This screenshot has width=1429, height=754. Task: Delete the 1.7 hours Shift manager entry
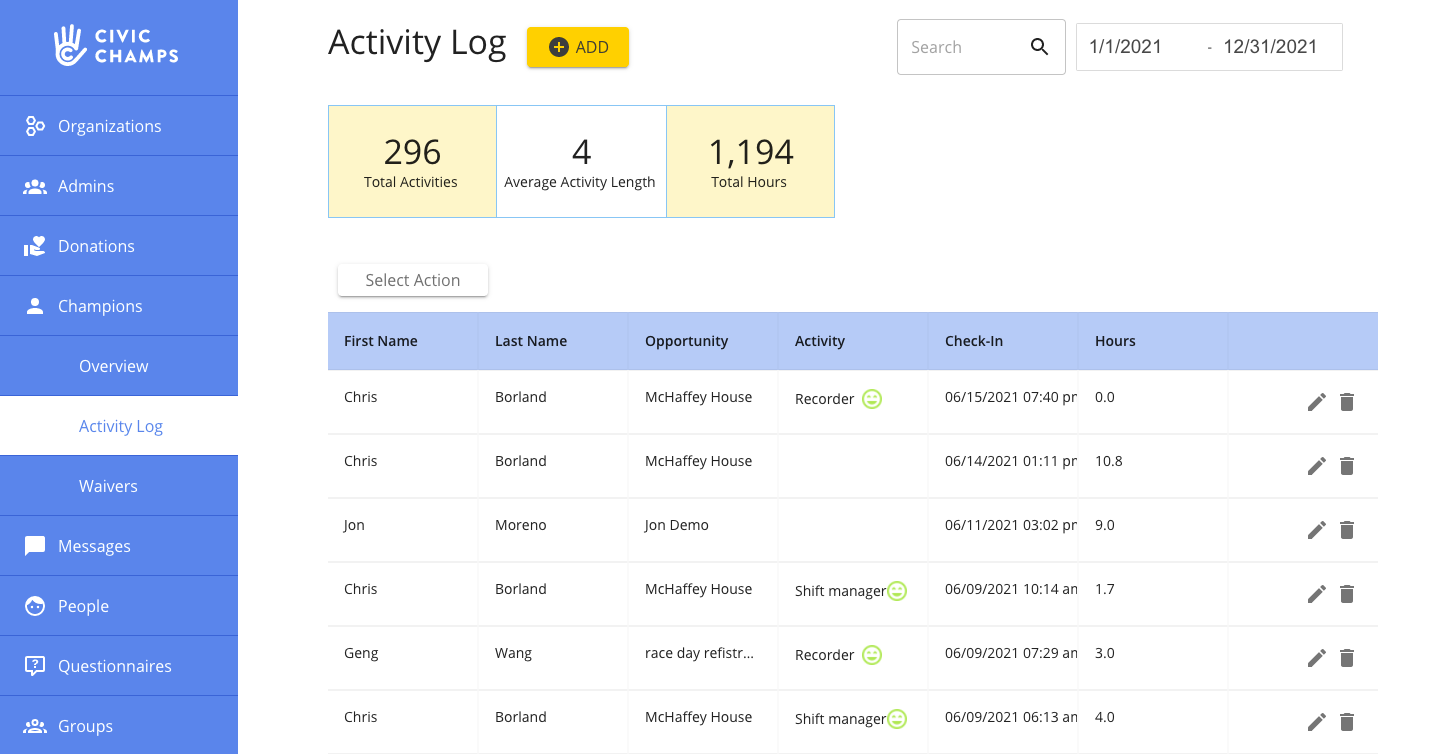coord(1347,594)
